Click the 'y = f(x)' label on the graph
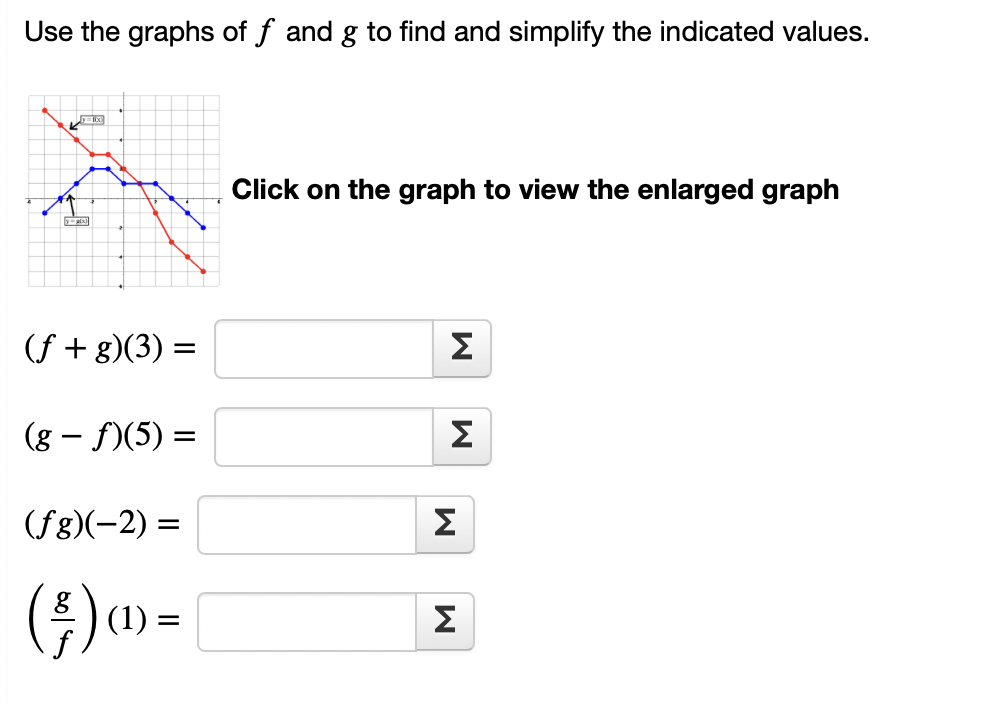The image size is (992, 704). 92,118
